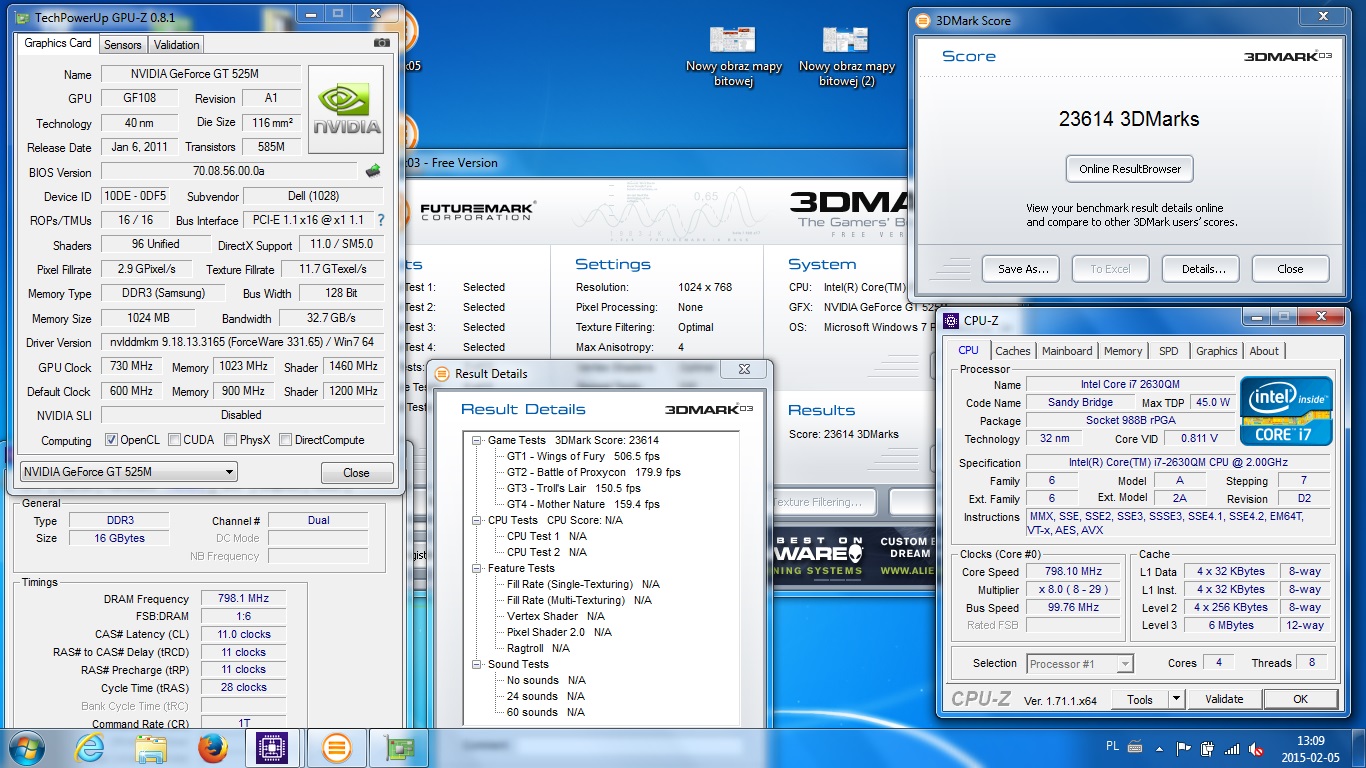The image size is (1366, 768).
Task: Click the Validate button in CPU-Z
Action: click(x=1224, y=699)
